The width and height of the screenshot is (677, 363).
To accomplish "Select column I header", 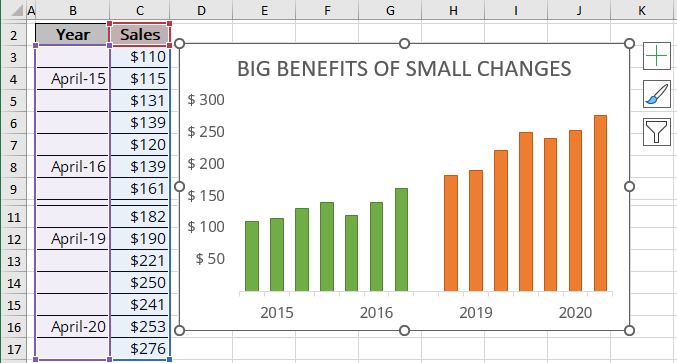I will [x=516, y=10].
